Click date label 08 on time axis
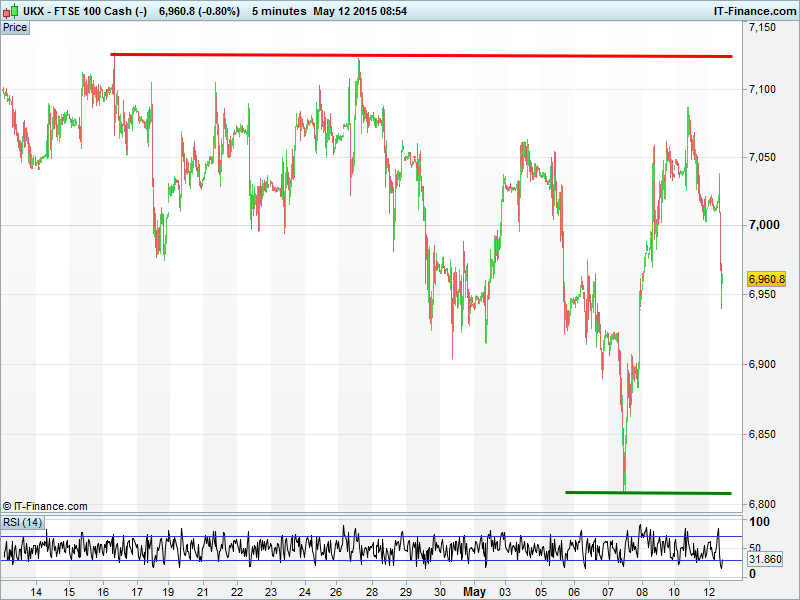The width and height of the screenshot is (800, 600). point(642,592)
